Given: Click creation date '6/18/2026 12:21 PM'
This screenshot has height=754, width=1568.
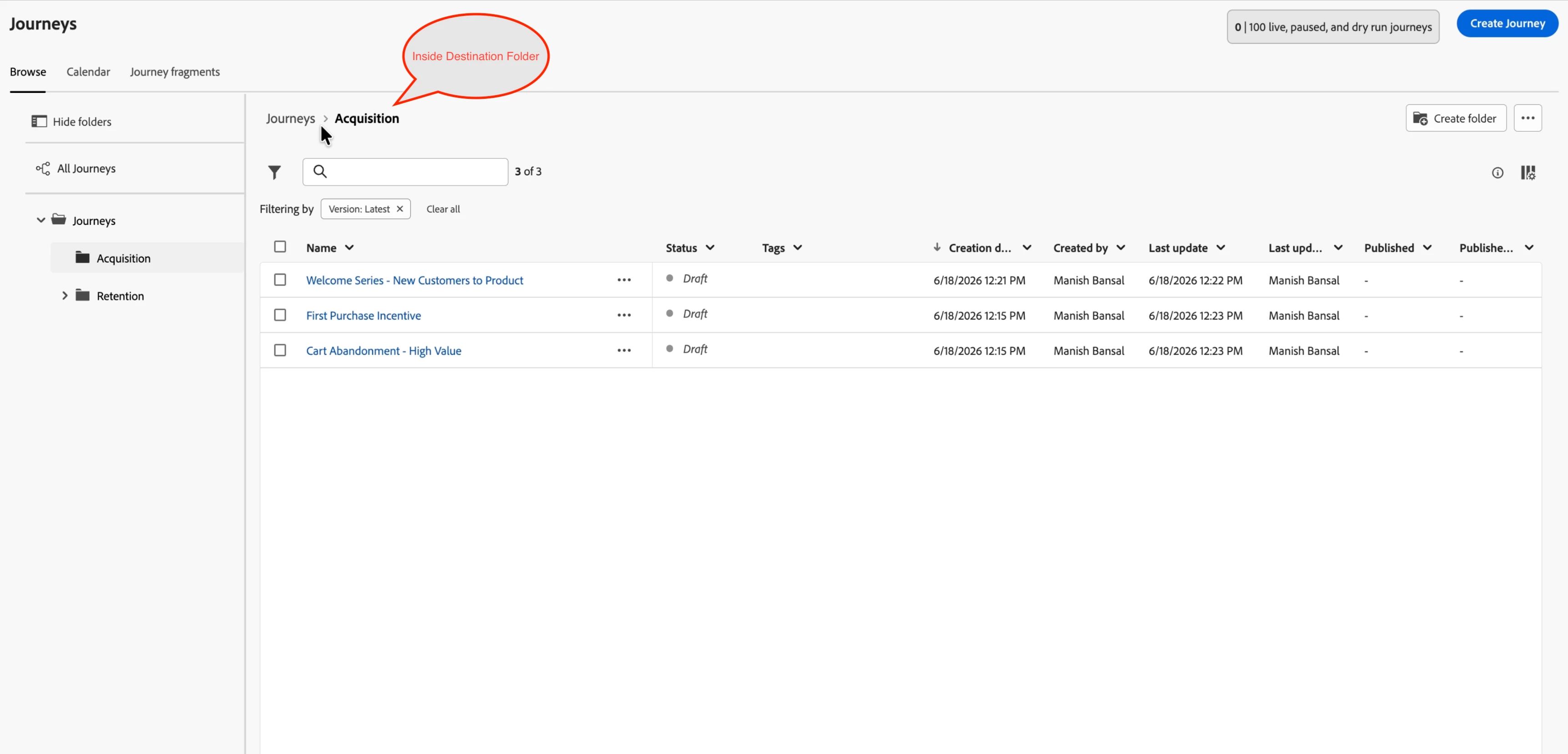Looking at the screenshot, I should coord(979,280).
